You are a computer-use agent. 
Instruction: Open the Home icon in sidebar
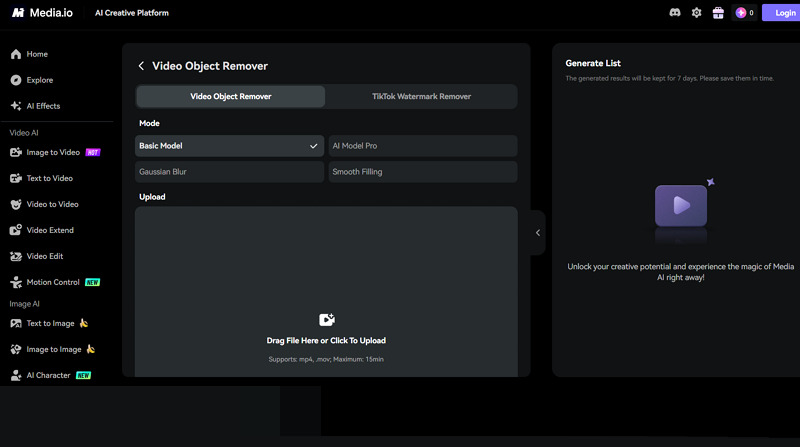click(x=16, y=54)
